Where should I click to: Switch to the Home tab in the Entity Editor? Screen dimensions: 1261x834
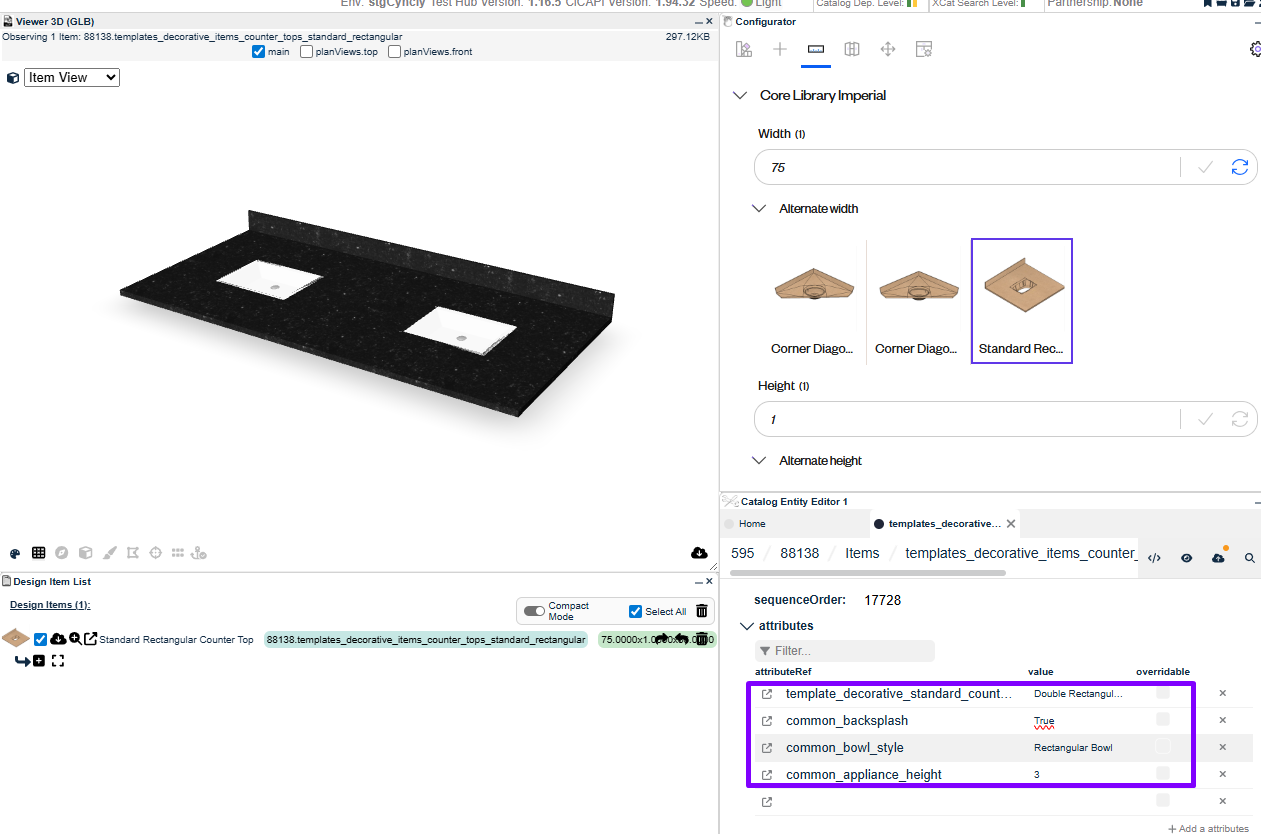pos(752,523)
